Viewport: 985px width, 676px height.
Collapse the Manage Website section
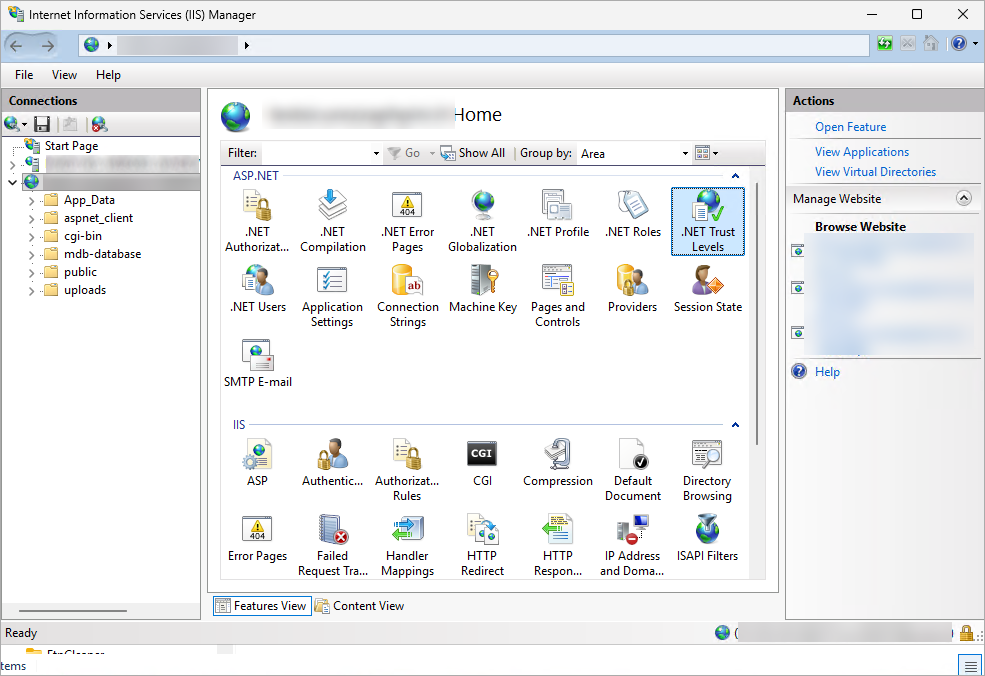click(964, 199)
